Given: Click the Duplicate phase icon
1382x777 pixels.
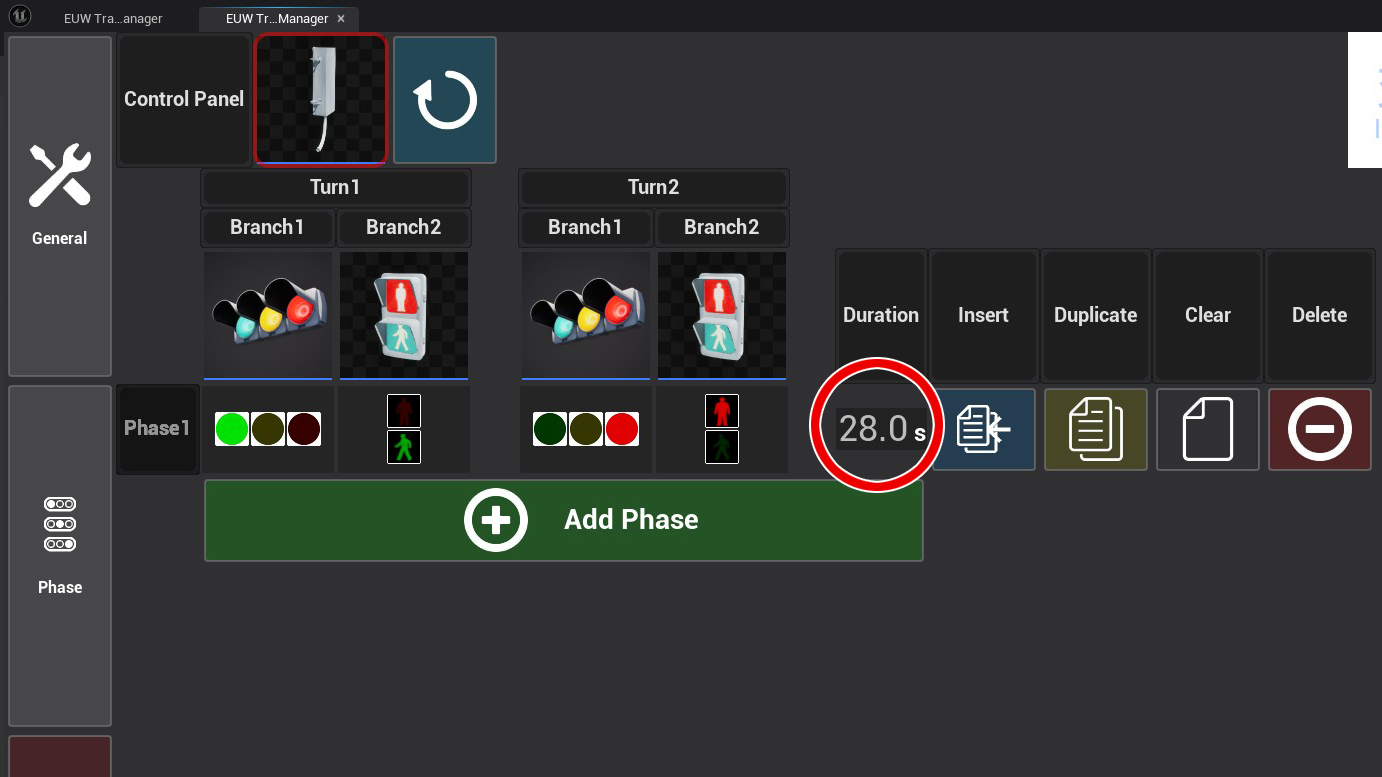Looking at the screenshot, I should point(1095,429).
